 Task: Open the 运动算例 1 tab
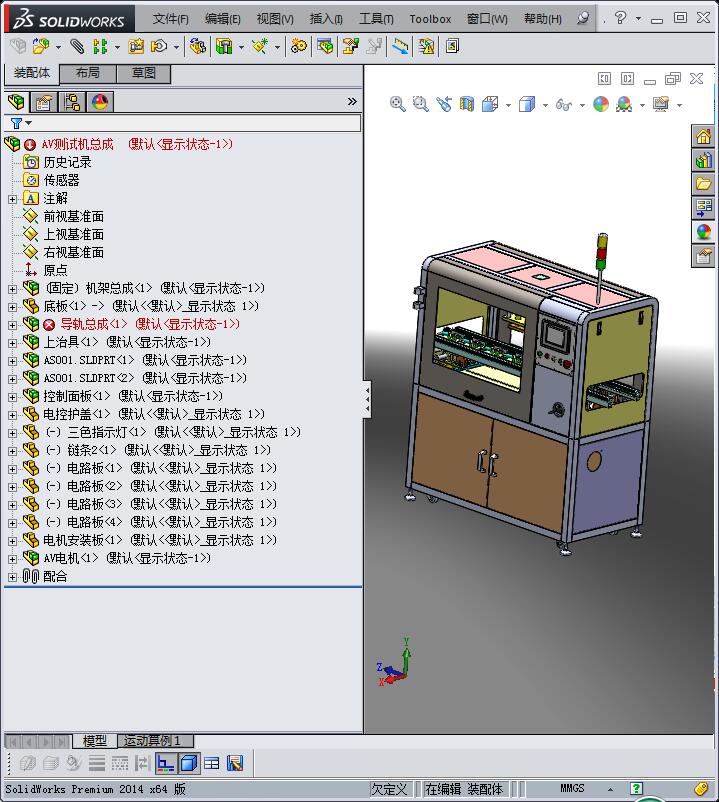click(x=156, y=740)
